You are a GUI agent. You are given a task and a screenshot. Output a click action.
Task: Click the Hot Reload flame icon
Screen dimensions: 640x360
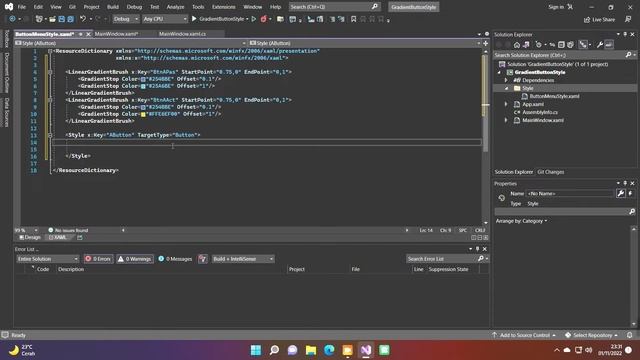click(264, 19)
